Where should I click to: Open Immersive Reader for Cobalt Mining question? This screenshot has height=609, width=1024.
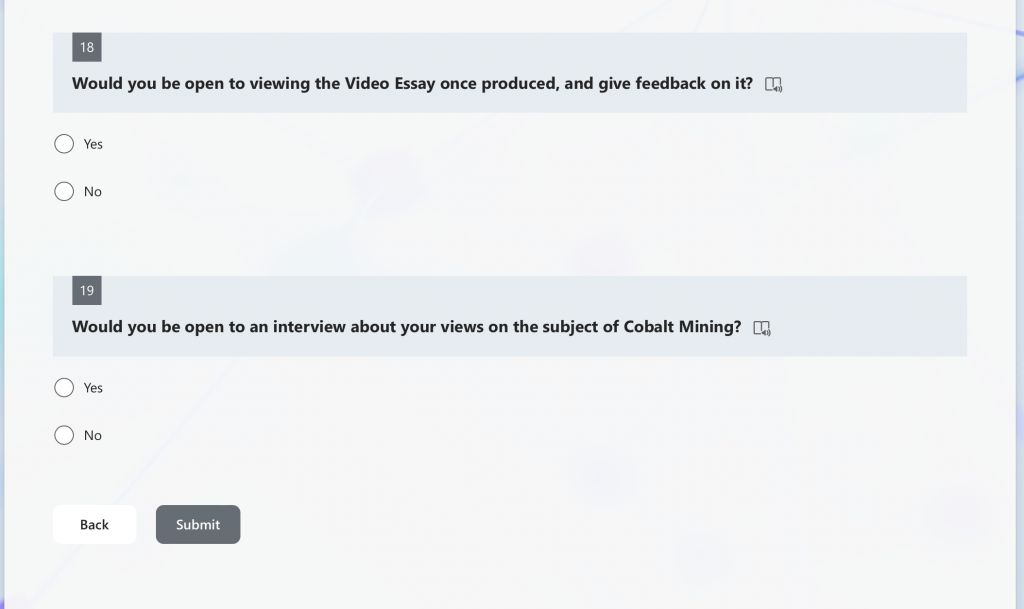761,328
